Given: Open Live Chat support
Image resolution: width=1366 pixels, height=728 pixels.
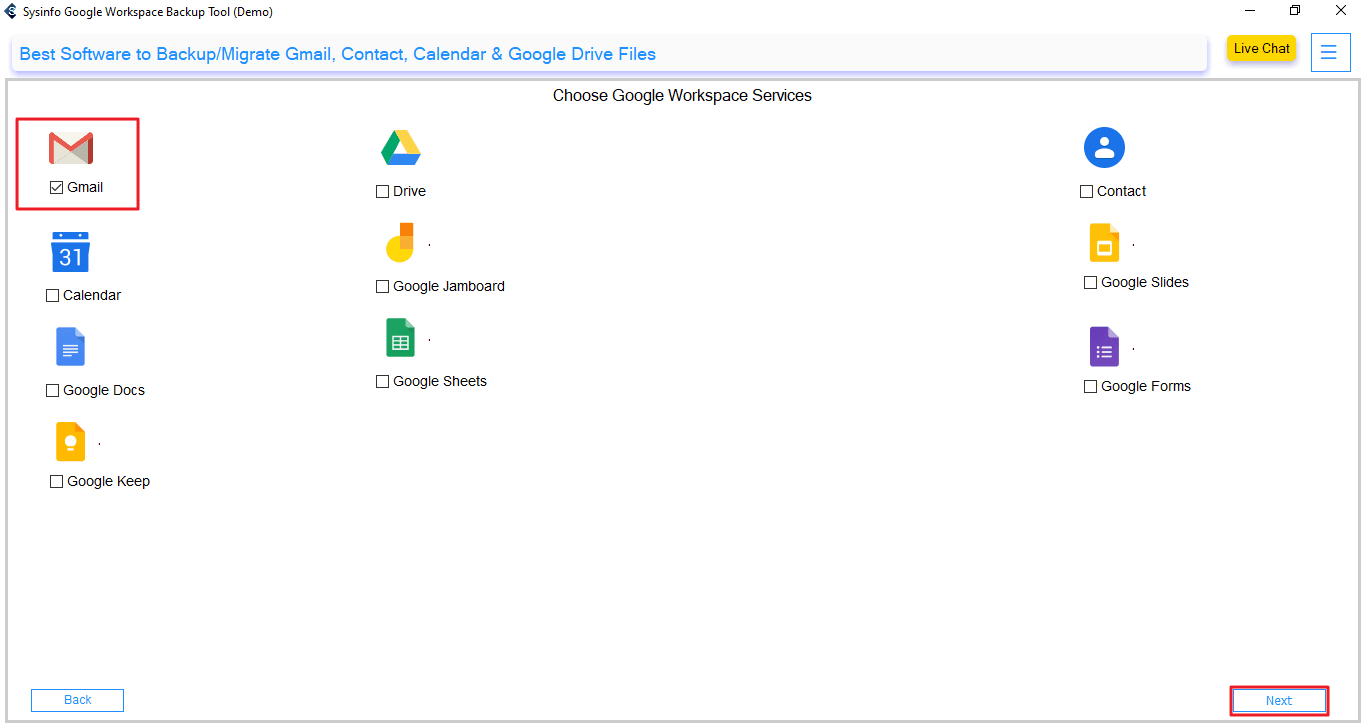Looking at the screenshot, I should [1261, 49].
